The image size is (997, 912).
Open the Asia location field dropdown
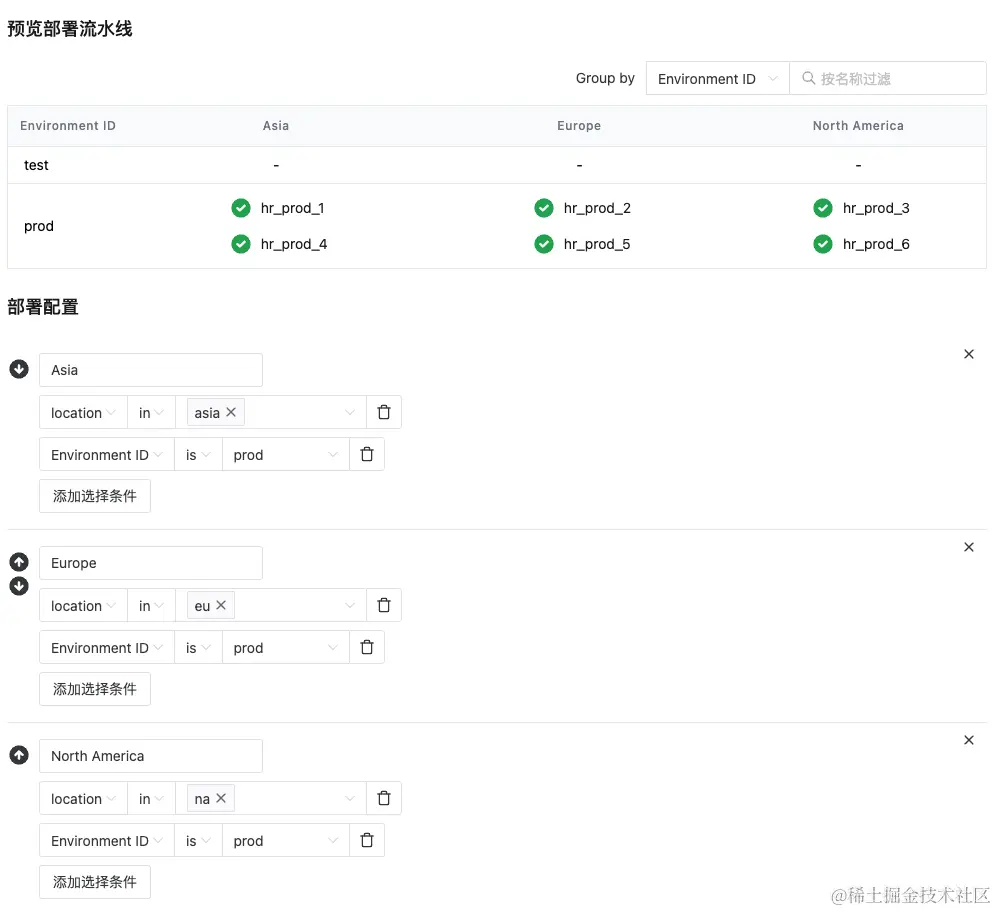(x=83, y=412)
